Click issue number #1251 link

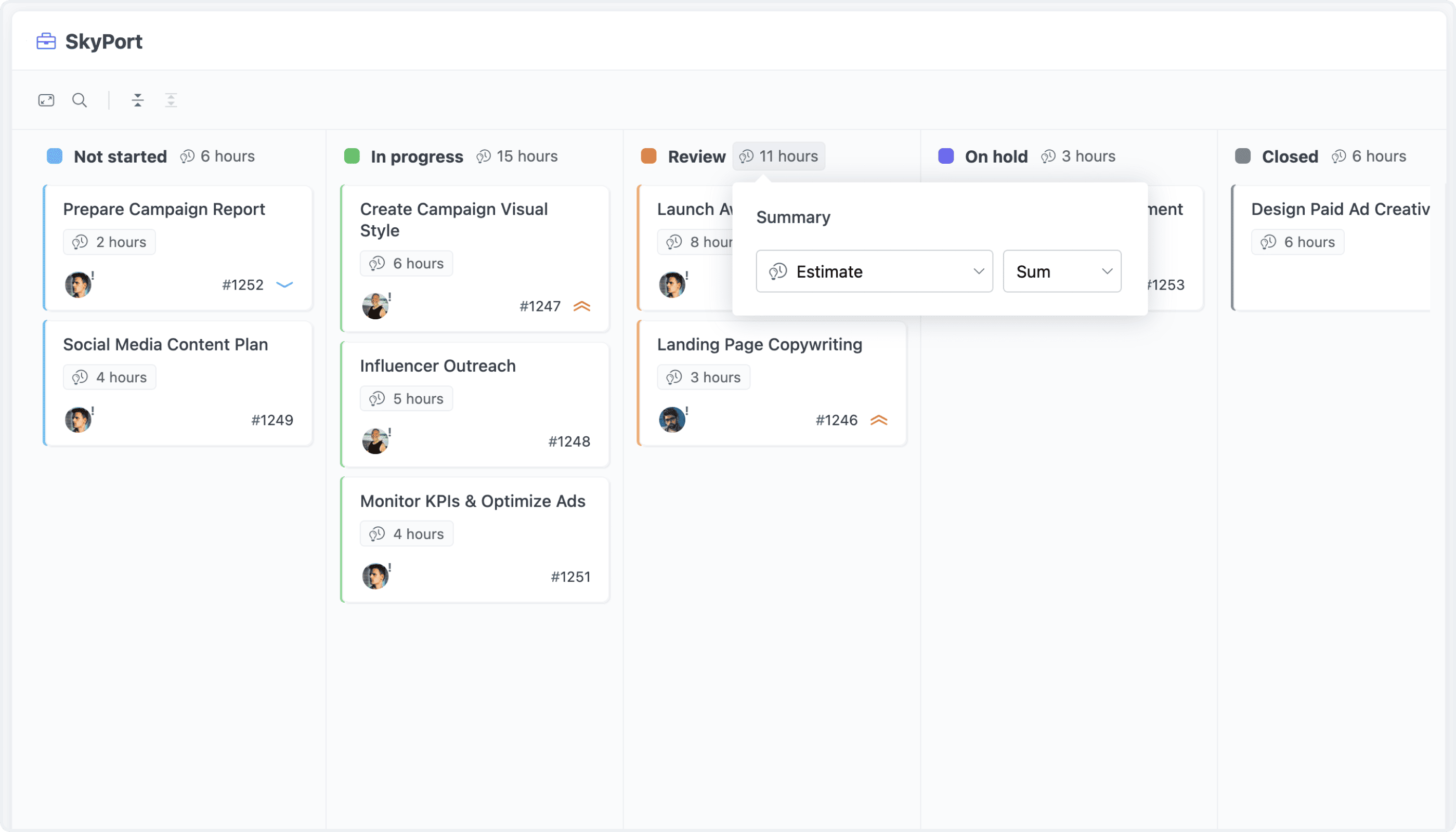(570, 577)
